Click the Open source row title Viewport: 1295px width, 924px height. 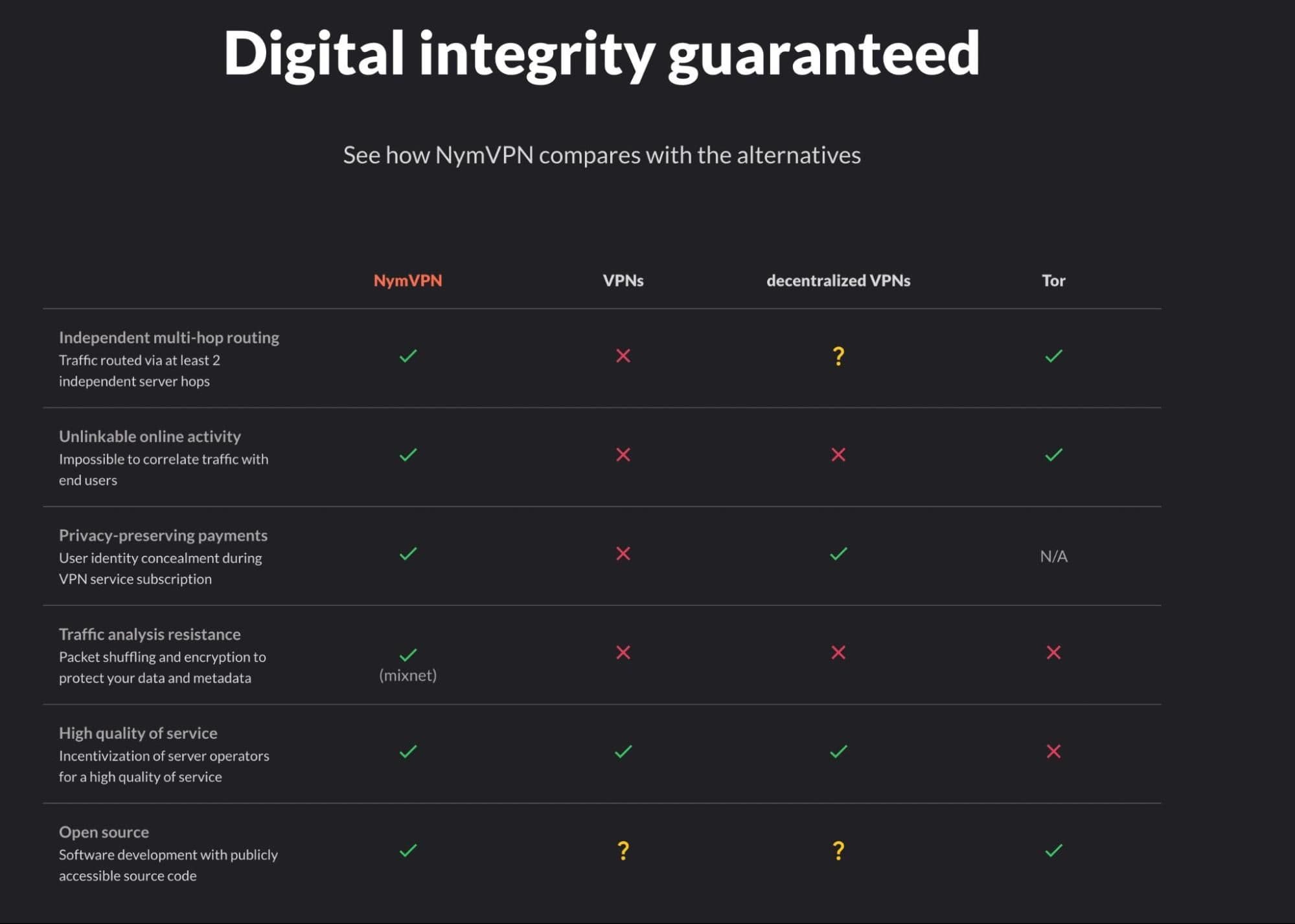click(x=104, y=832)
